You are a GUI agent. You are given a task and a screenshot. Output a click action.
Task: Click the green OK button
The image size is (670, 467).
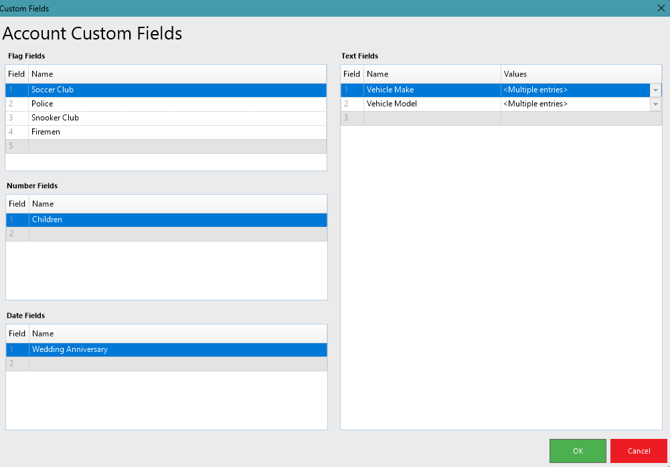[x=577, y=451]
